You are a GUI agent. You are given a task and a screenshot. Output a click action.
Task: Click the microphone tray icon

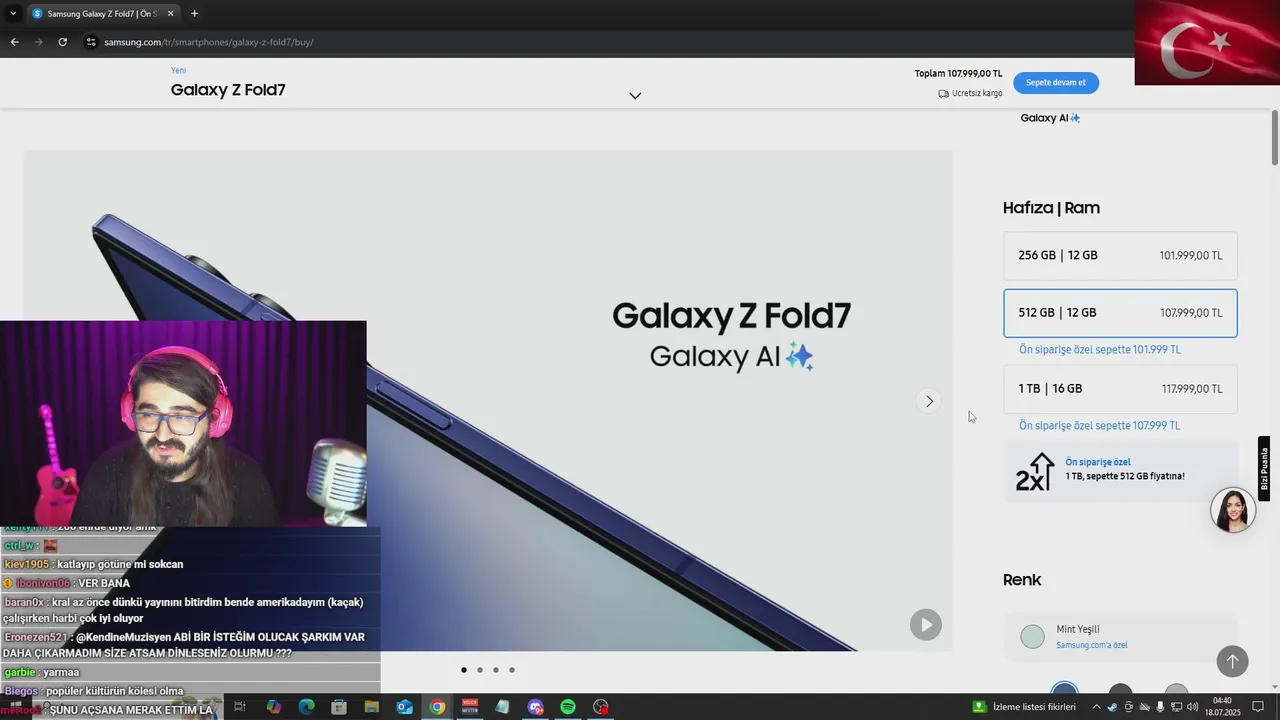[x=1160, y=707]
